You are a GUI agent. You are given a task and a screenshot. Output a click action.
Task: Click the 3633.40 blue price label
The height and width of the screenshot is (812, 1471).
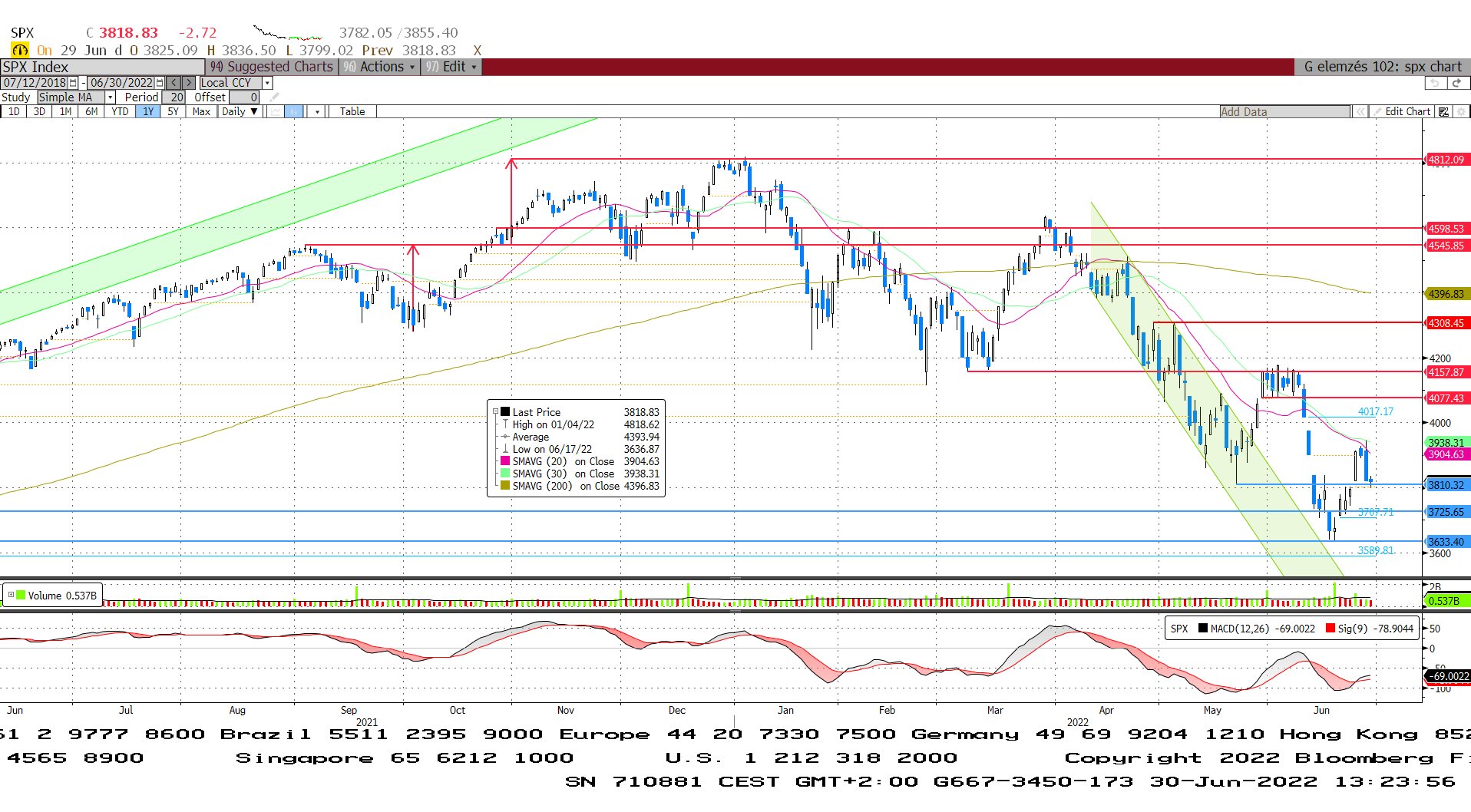click(x=1447, y=542)
